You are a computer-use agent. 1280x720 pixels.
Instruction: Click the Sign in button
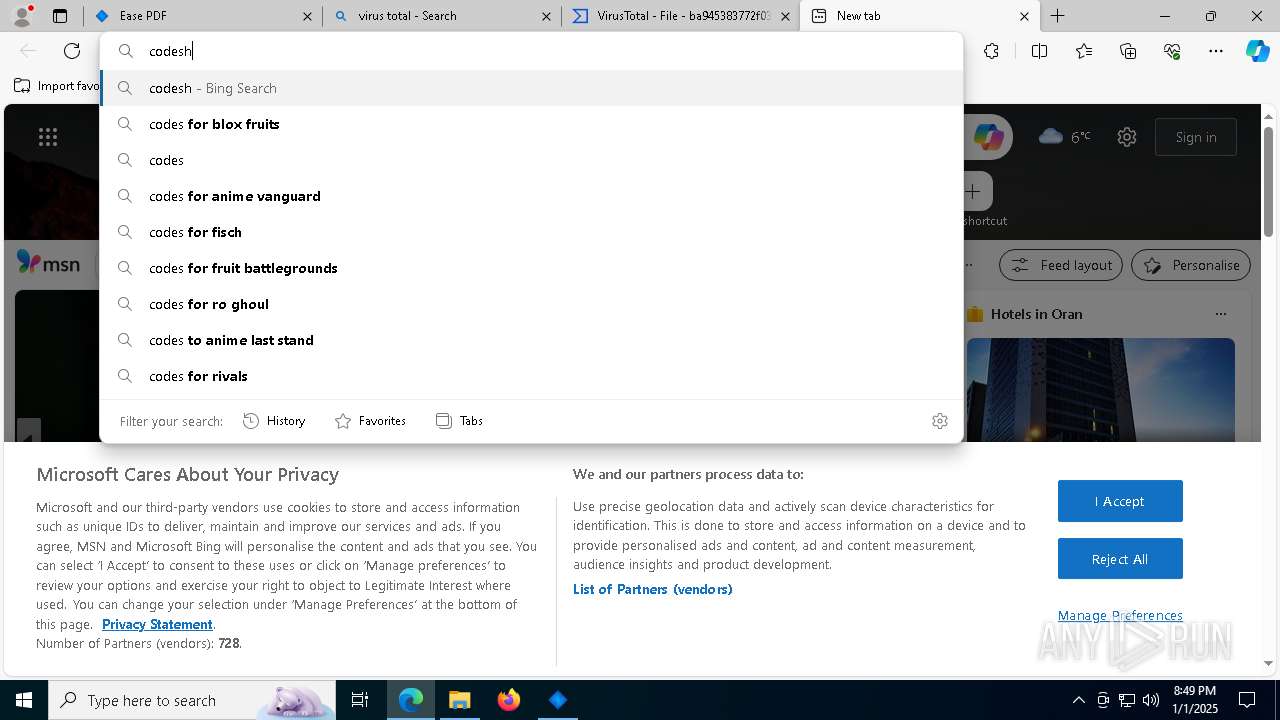point(1196,137)
